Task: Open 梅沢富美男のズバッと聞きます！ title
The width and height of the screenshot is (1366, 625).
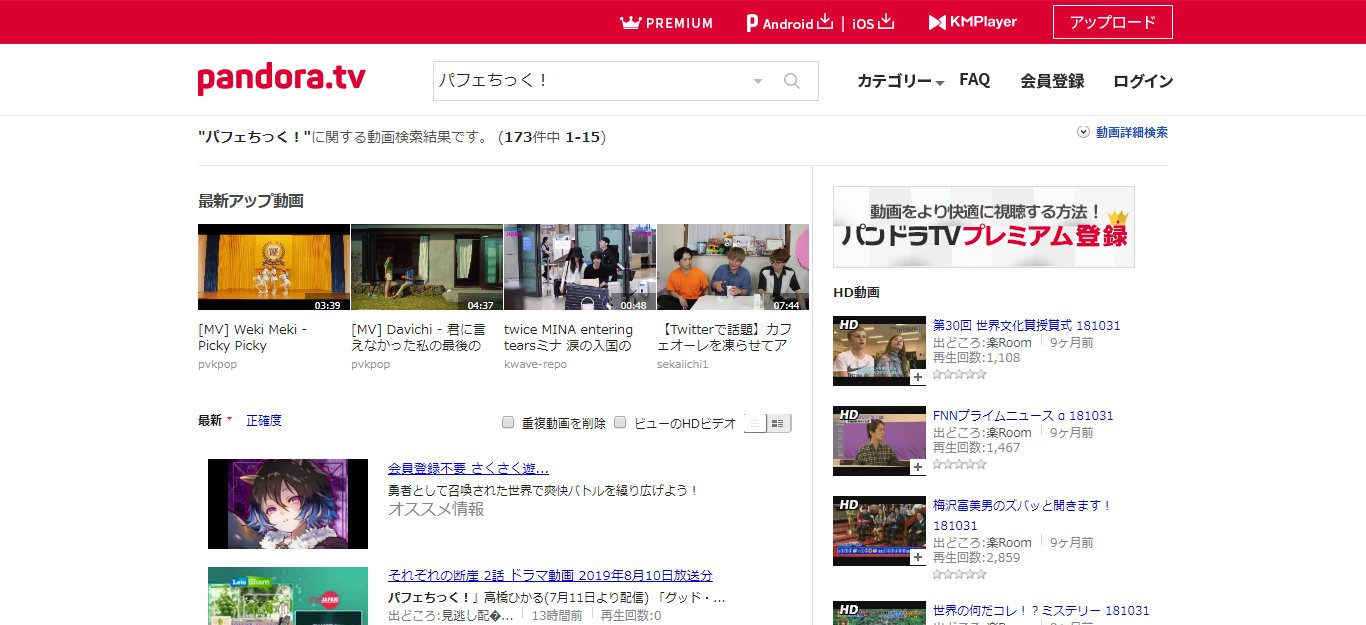Action: pyautogui.click(x=1023, y=515)
